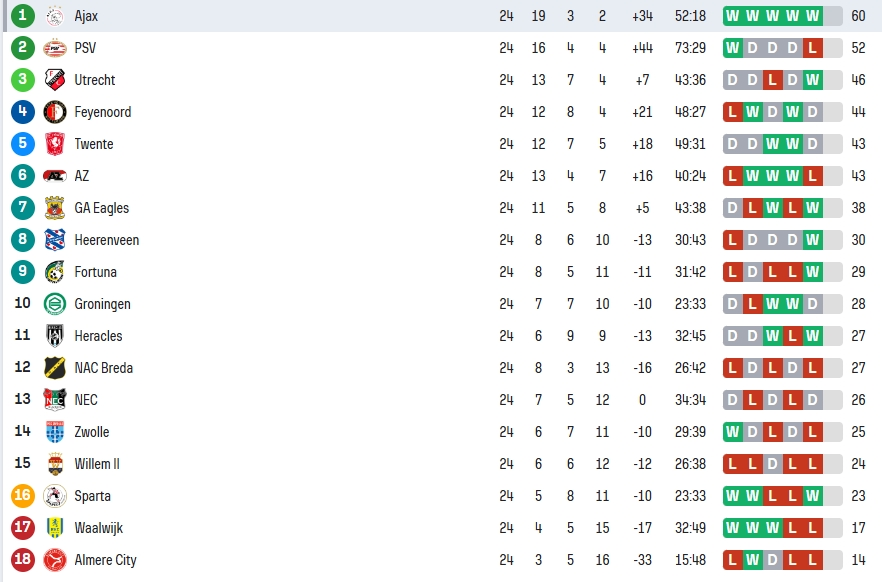Open the Feyenoord crest icon
Image resolution: width=882 pixels, height=582 pixels.
click(x=55, y=112)
